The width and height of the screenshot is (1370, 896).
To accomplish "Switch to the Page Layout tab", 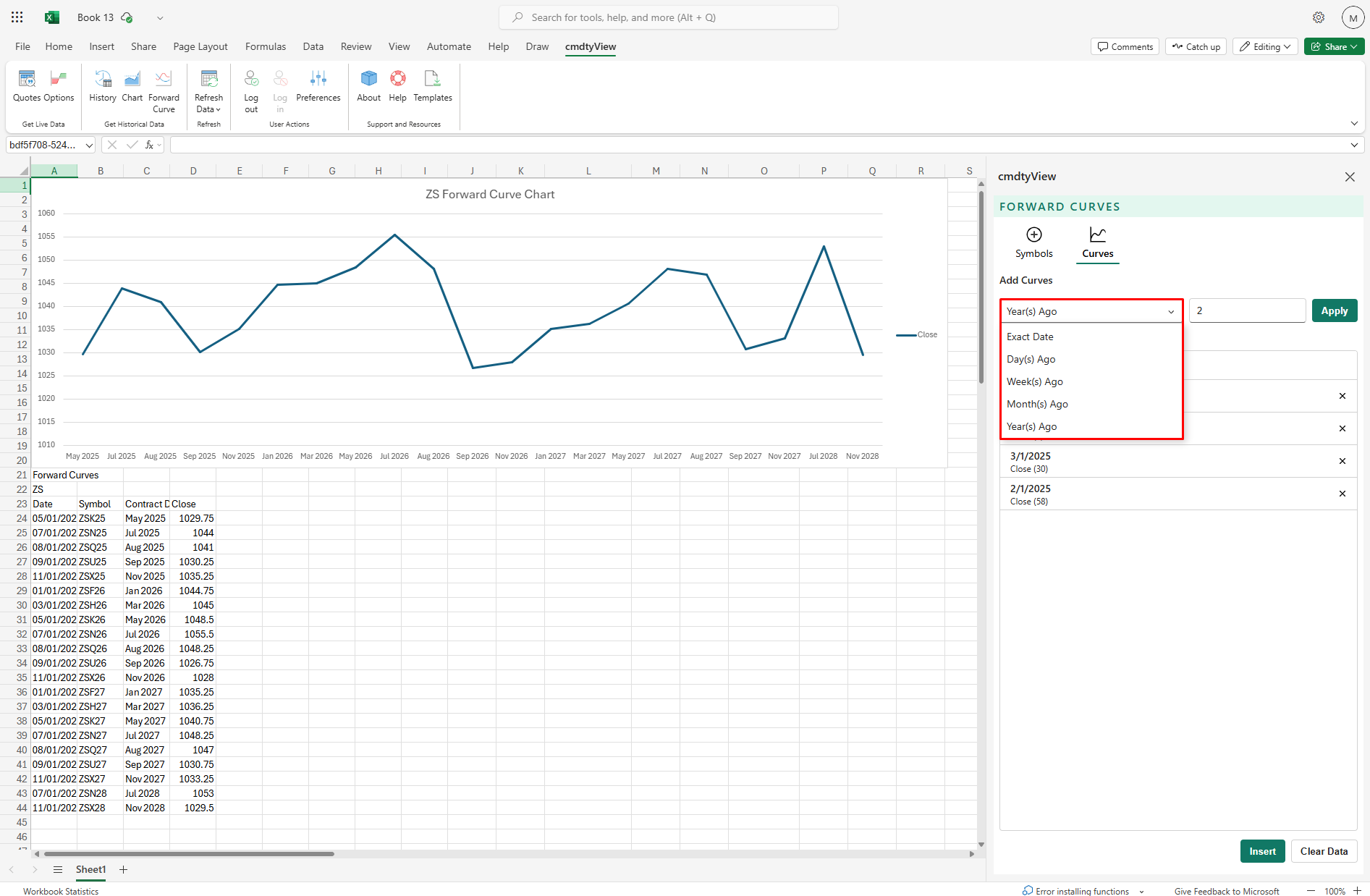I will pos(200,46).
